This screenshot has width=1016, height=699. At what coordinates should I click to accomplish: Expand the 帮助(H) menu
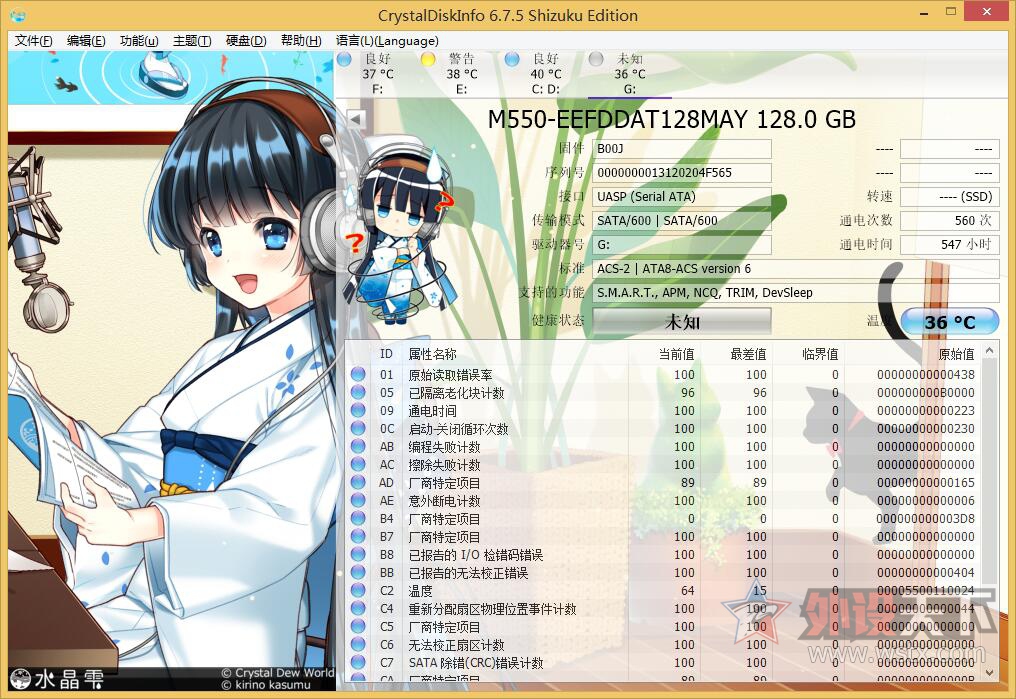click(x=301, y=41)
